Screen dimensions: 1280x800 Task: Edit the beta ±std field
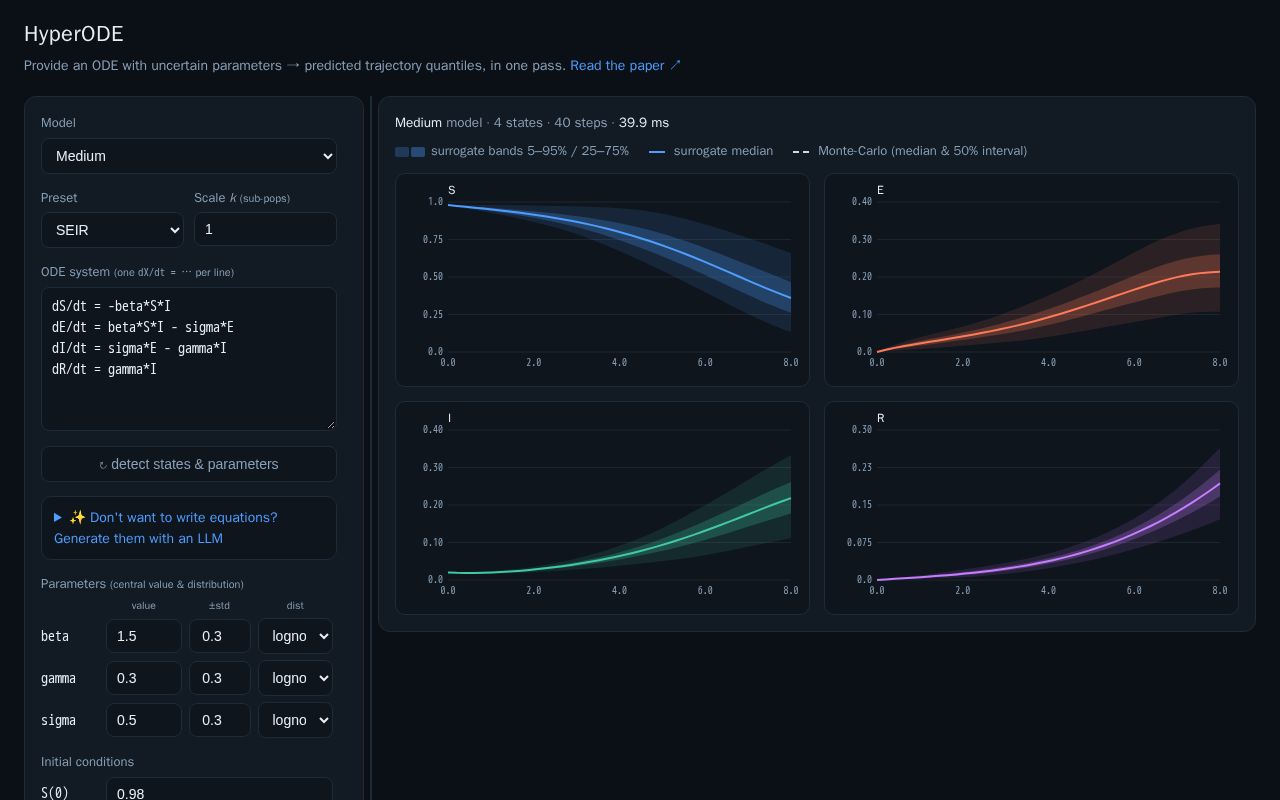tap(220, 636)
